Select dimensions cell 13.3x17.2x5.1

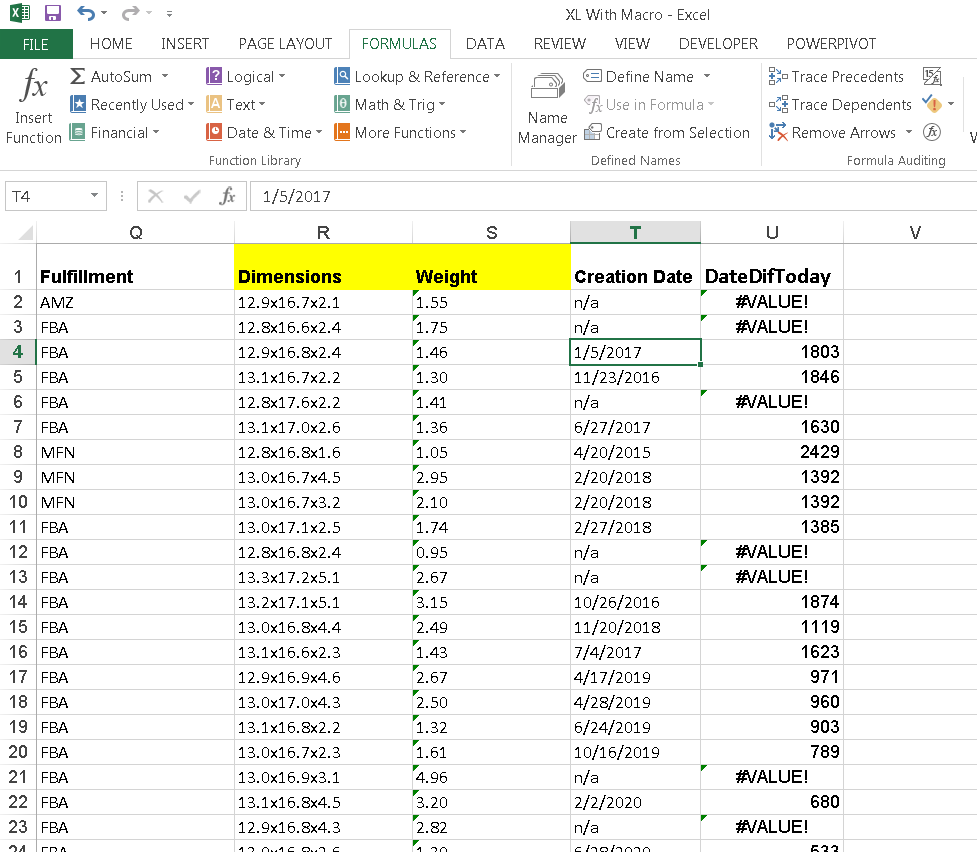coord(323,577)
